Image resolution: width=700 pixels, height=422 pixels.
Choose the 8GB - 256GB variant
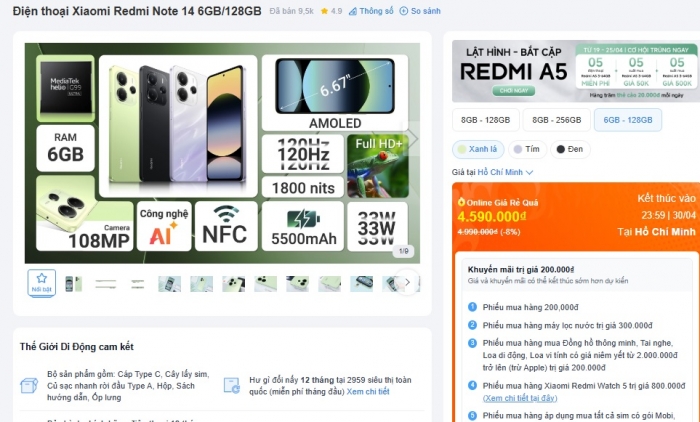(x=555, y=119)
